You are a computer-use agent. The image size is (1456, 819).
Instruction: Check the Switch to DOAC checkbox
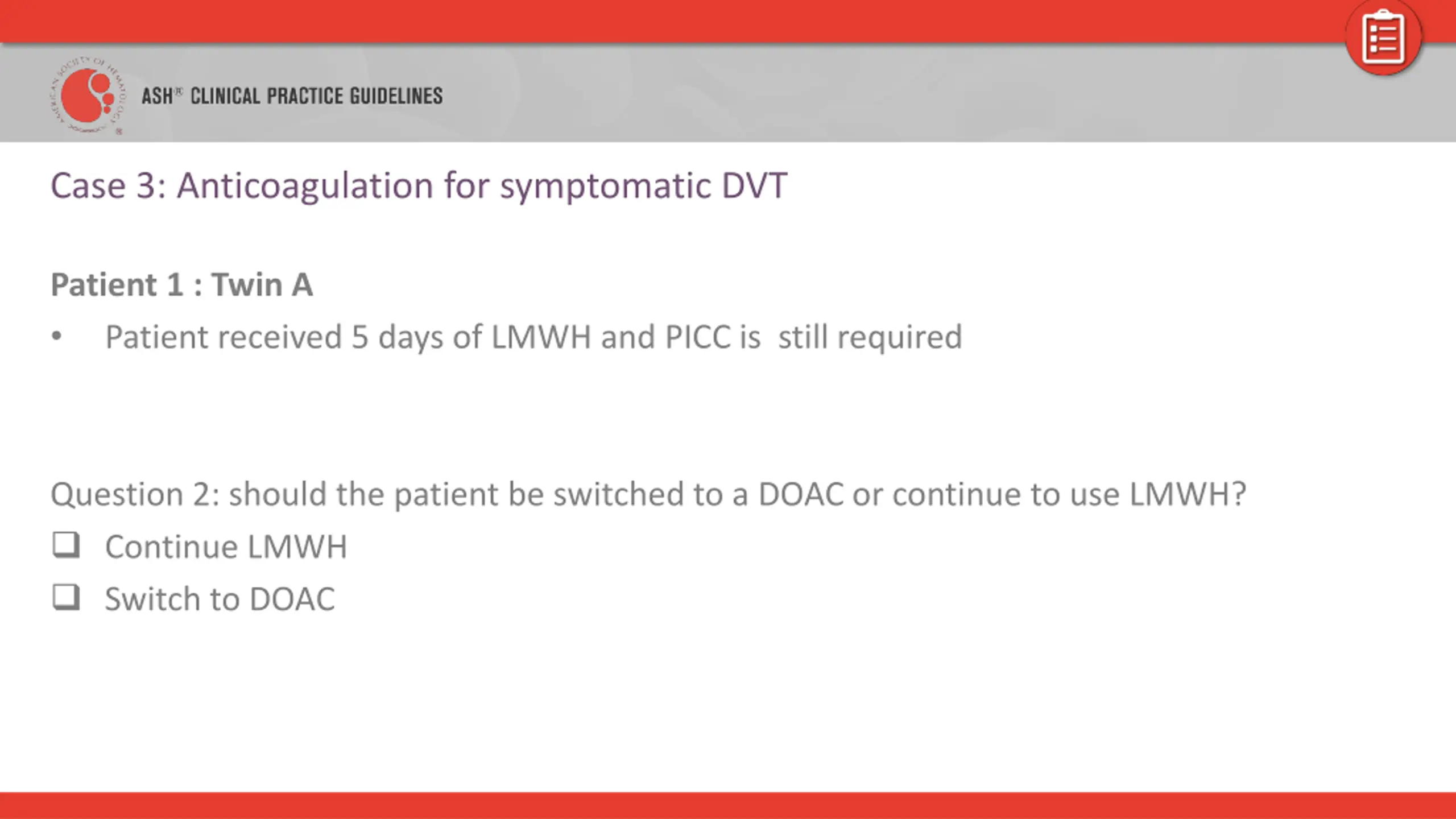tap(66, 598)
